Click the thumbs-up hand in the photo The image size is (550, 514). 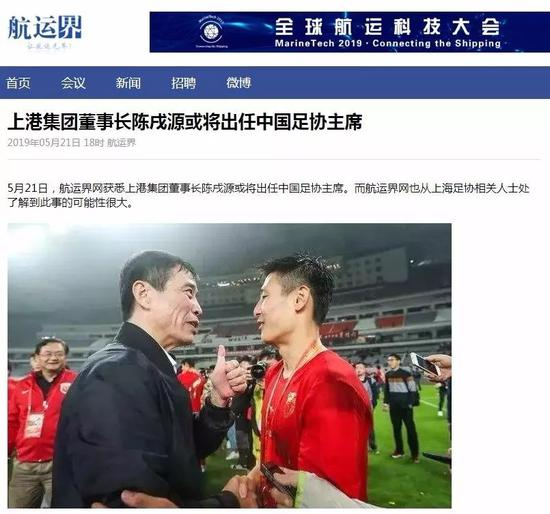pyautogui.click(x=227, y=377)
